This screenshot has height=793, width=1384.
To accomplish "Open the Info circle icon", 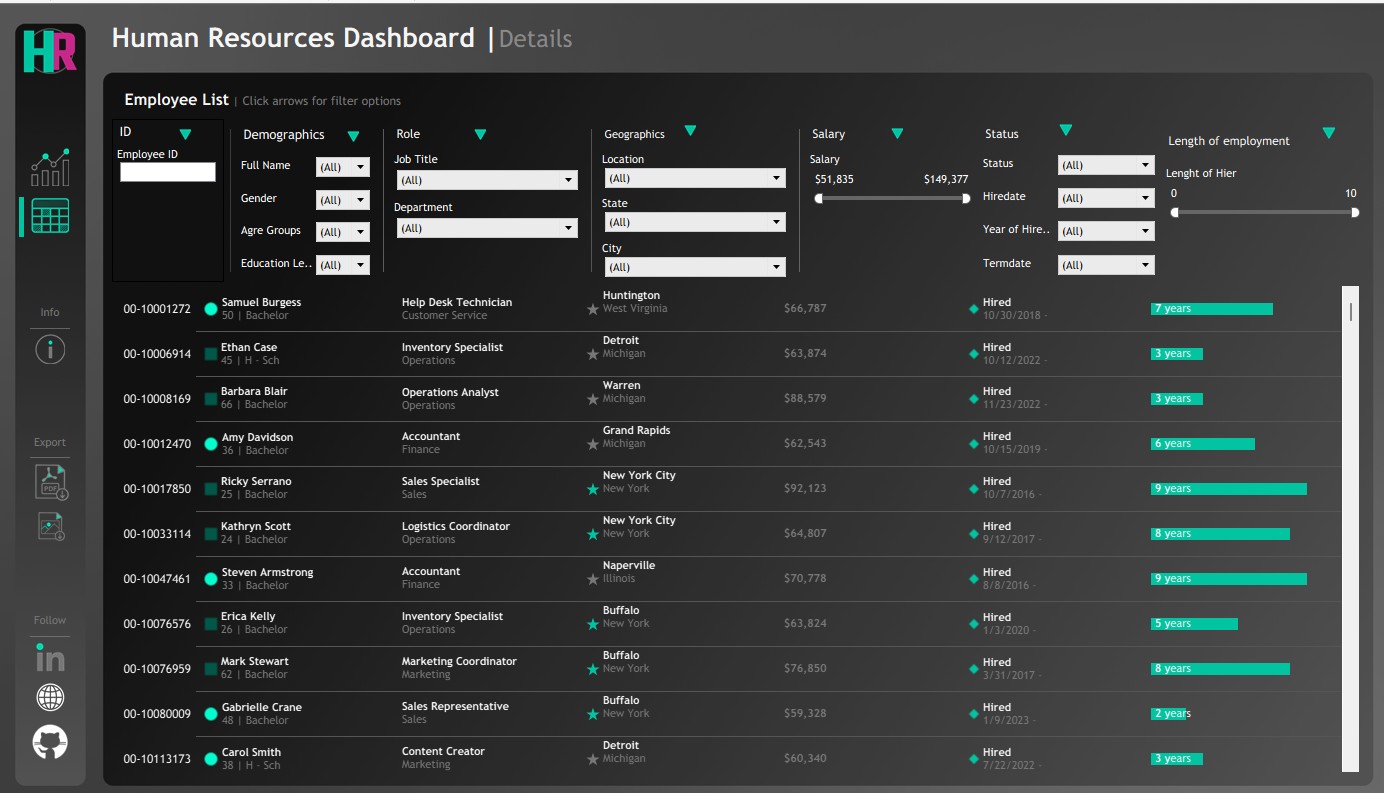I will pyautogui.click(x=50, y=349).
